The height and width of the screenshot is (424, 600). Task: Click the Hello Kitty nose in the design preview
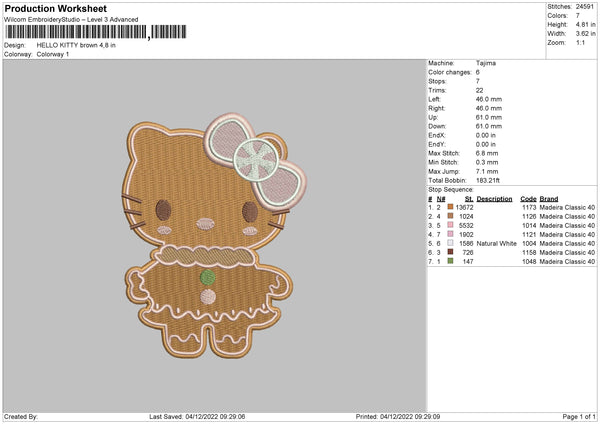pyautogui.click(x=204, y=222)
